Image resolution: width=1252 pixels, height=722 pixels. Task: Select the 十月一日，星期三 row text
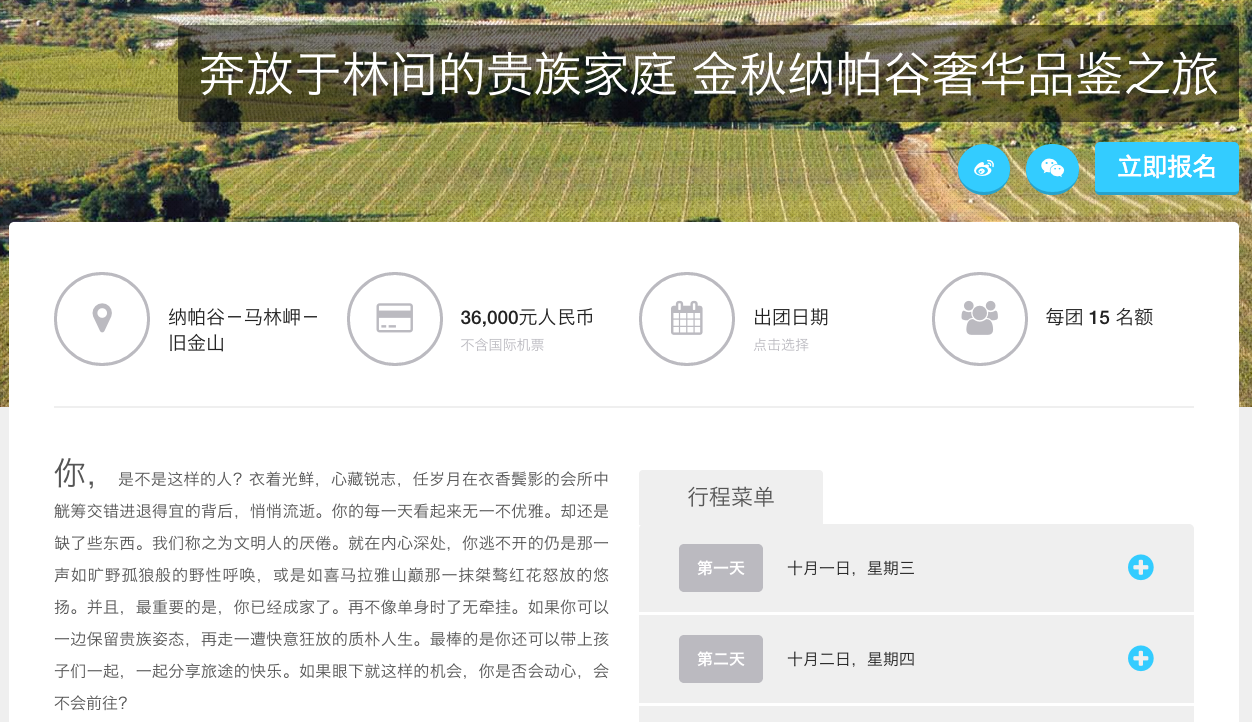(851, 568)
